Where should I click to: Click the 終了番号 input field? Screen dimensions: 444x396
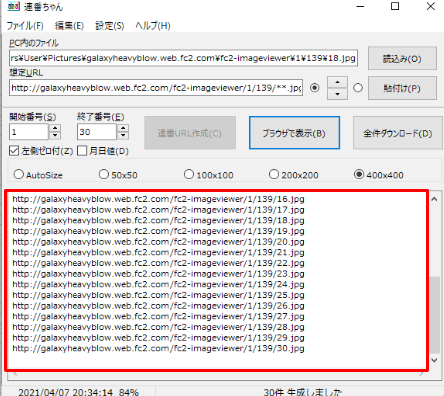click(97, 132)
